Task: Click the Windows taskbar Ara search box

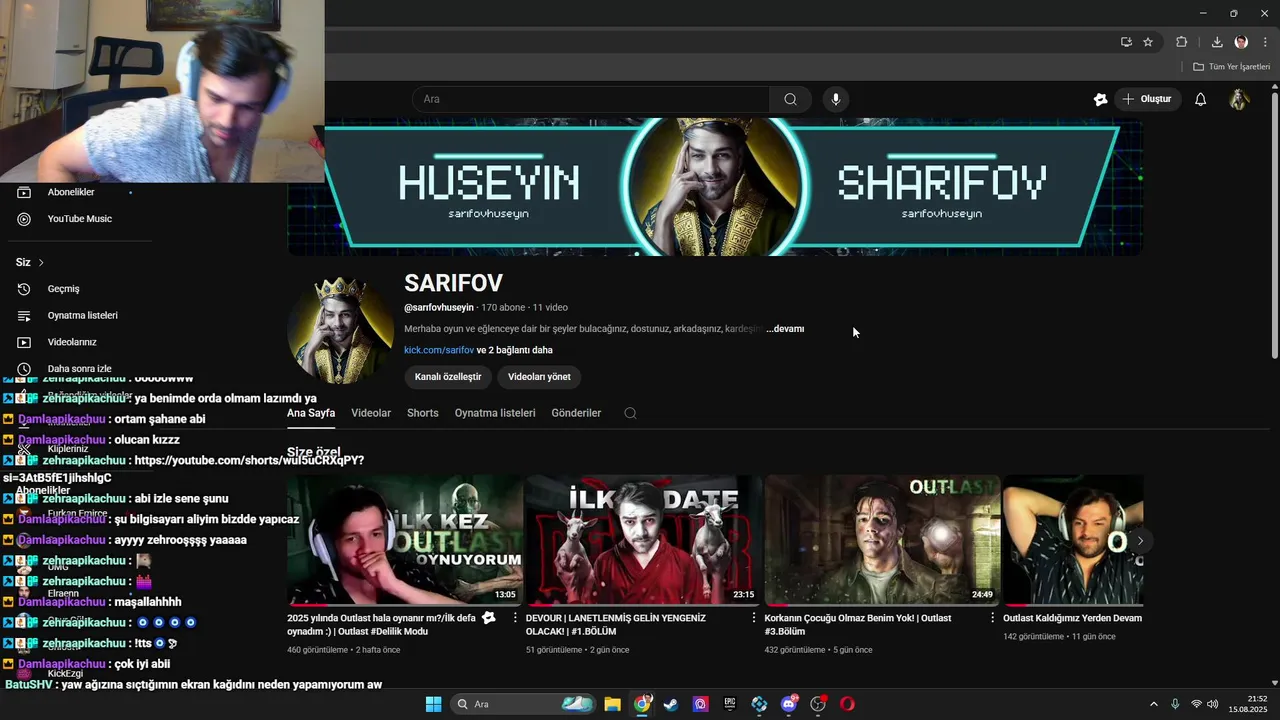Action: [x=523, y=704]
